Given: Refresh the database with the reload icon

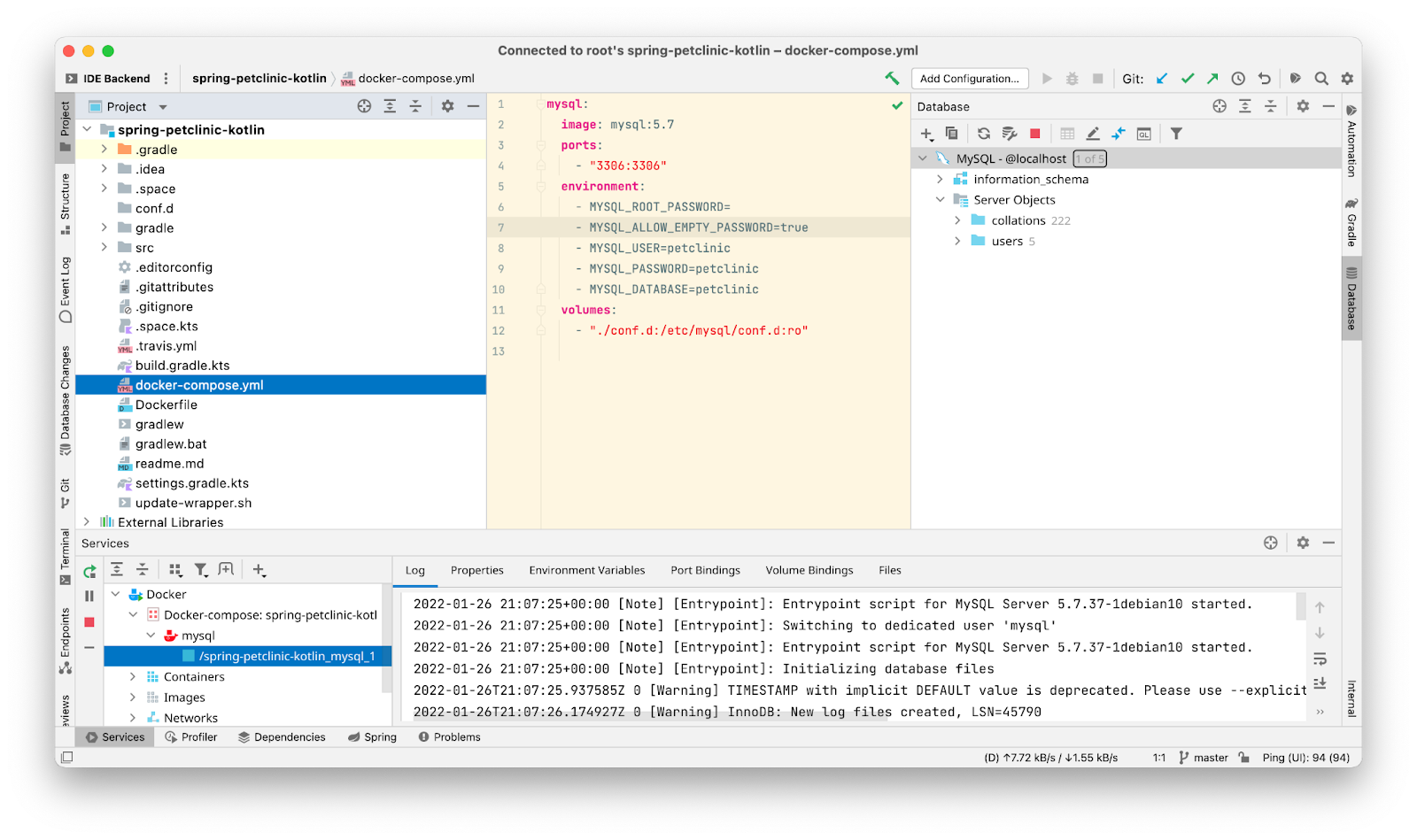Looking at the screenshot, I should (x=984, y=134).
